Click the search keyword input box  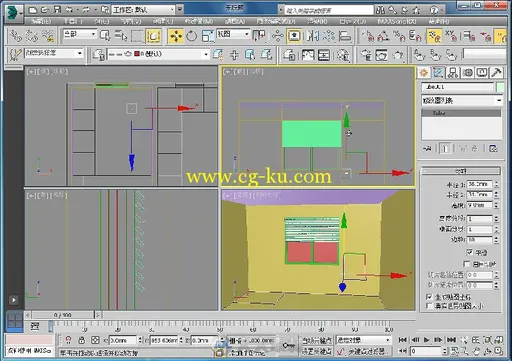[x=329, y=10]
